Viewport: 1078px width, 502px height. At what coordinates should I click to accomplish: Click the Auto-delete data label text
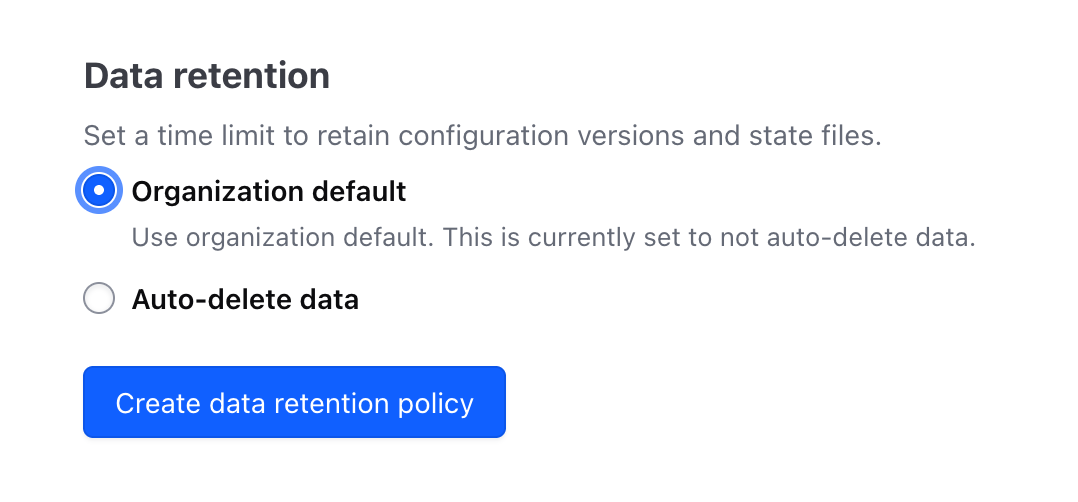tap(245, 299)
